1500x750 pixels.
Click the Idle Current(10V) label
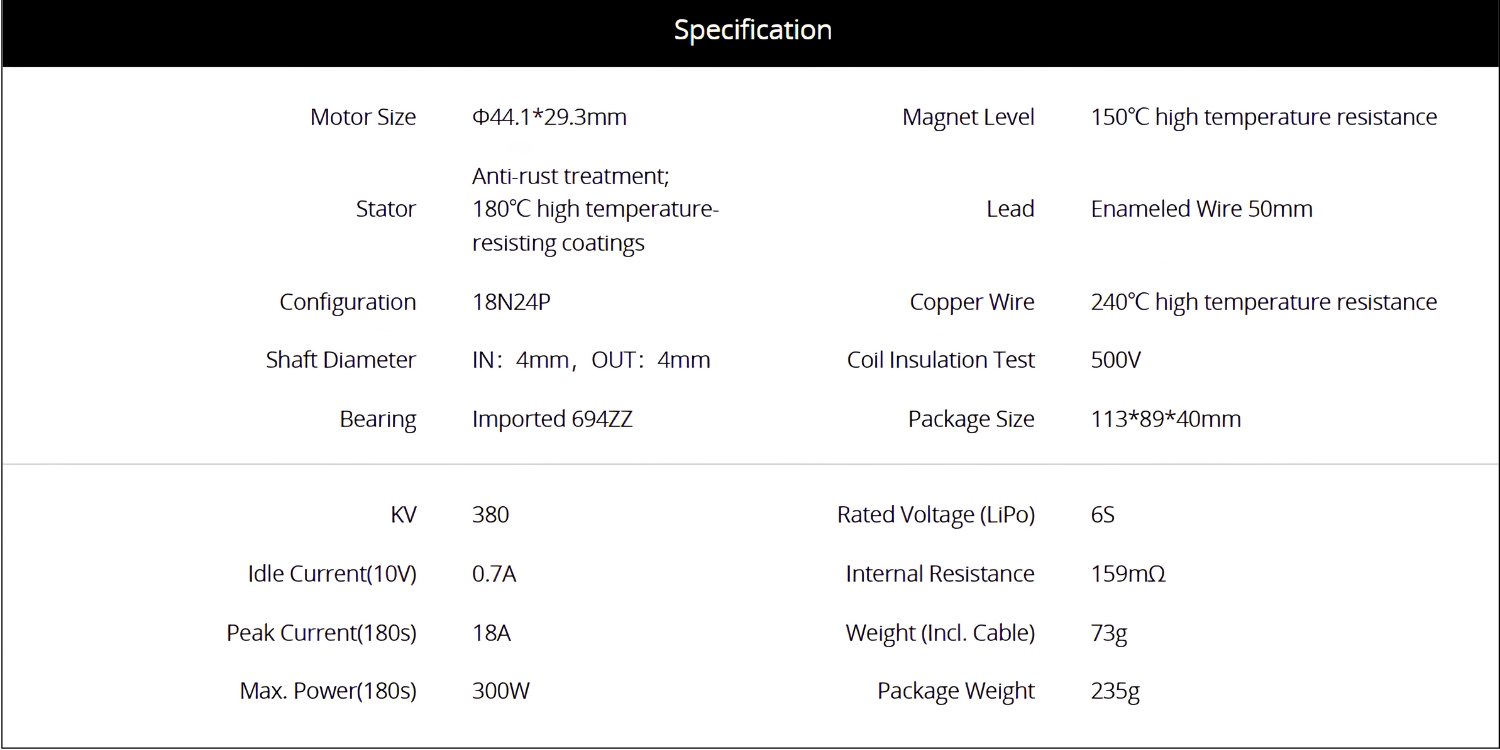(x=332, y=574)
